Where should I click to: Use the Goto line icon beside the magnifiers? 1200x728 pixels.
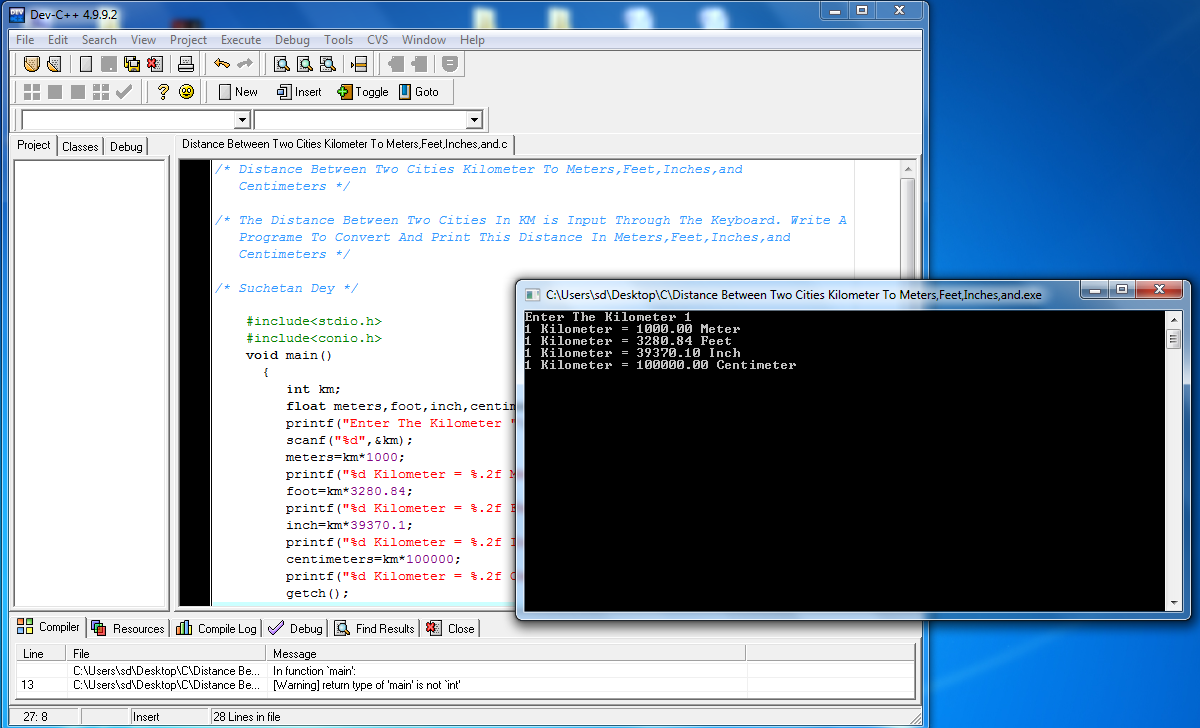pos(357,63)
